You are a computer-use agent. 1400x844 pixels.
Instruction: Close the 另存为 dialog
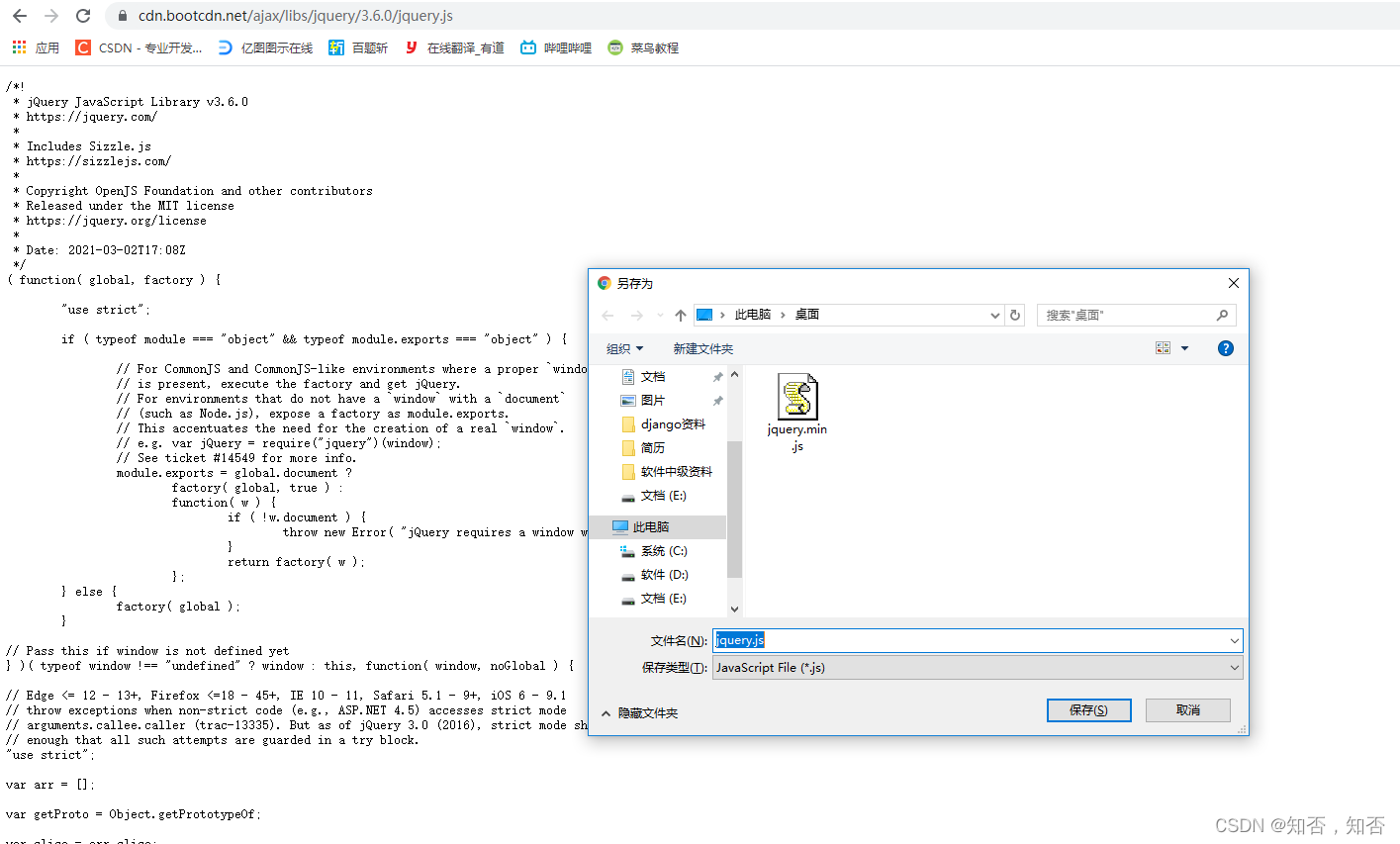click(x=1233, y=283)
